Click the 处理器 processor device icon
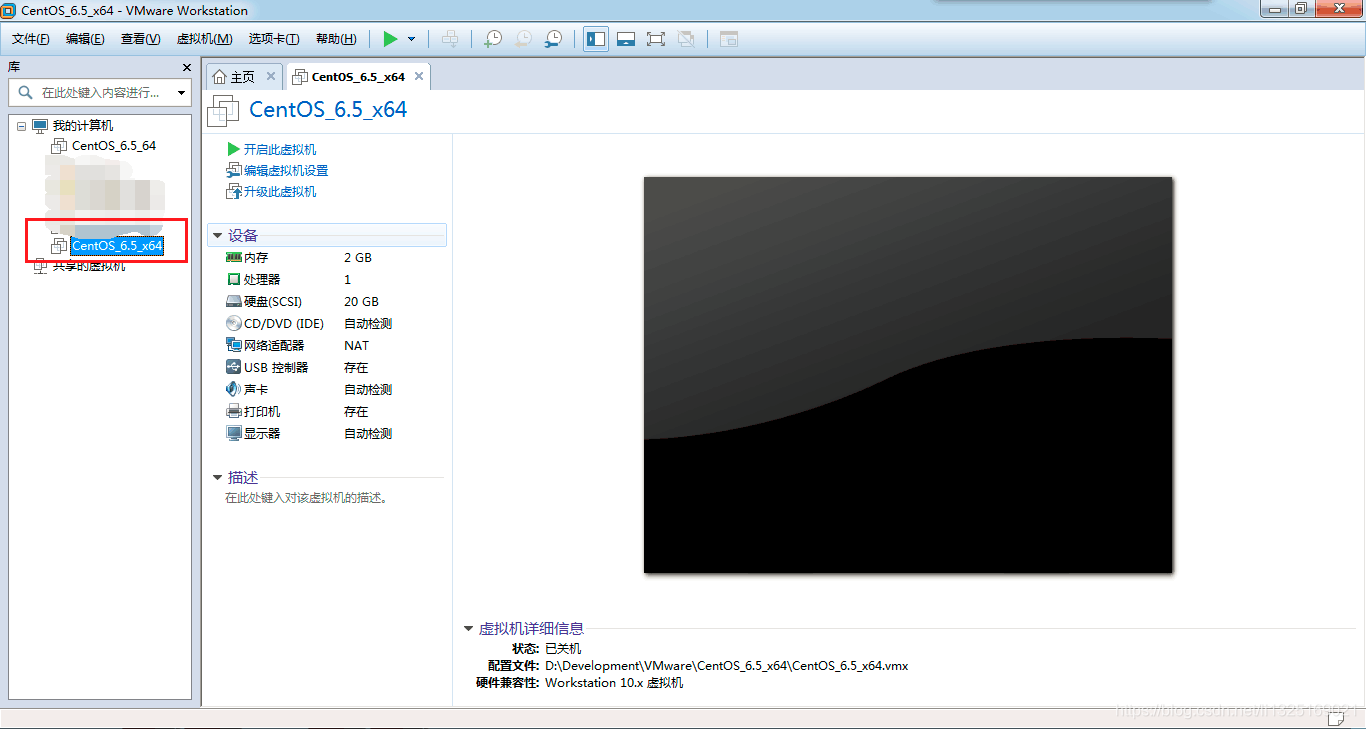The height and width of the screenshot is (729, 1366). click(234, 280)
